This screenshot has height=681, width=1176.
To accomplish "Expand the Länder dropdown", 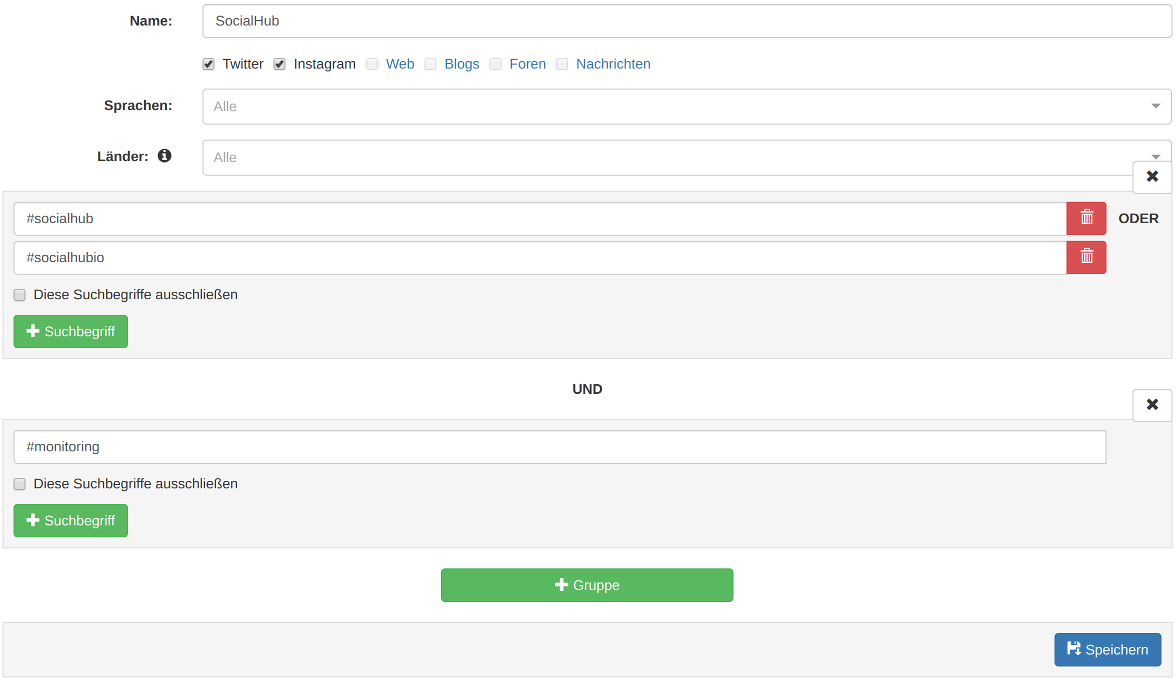I will [686, 157].
